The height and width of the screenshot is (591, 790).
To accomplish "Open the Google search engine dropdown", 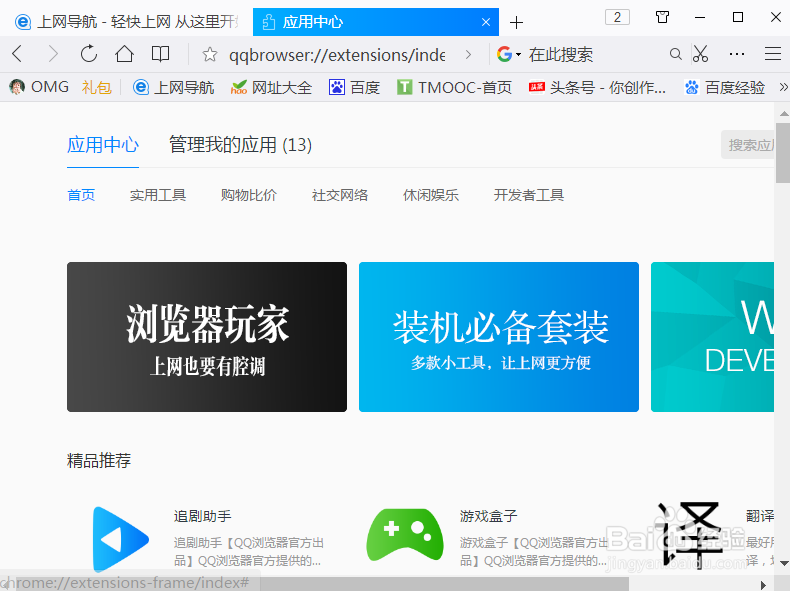I will click(508, 54).
